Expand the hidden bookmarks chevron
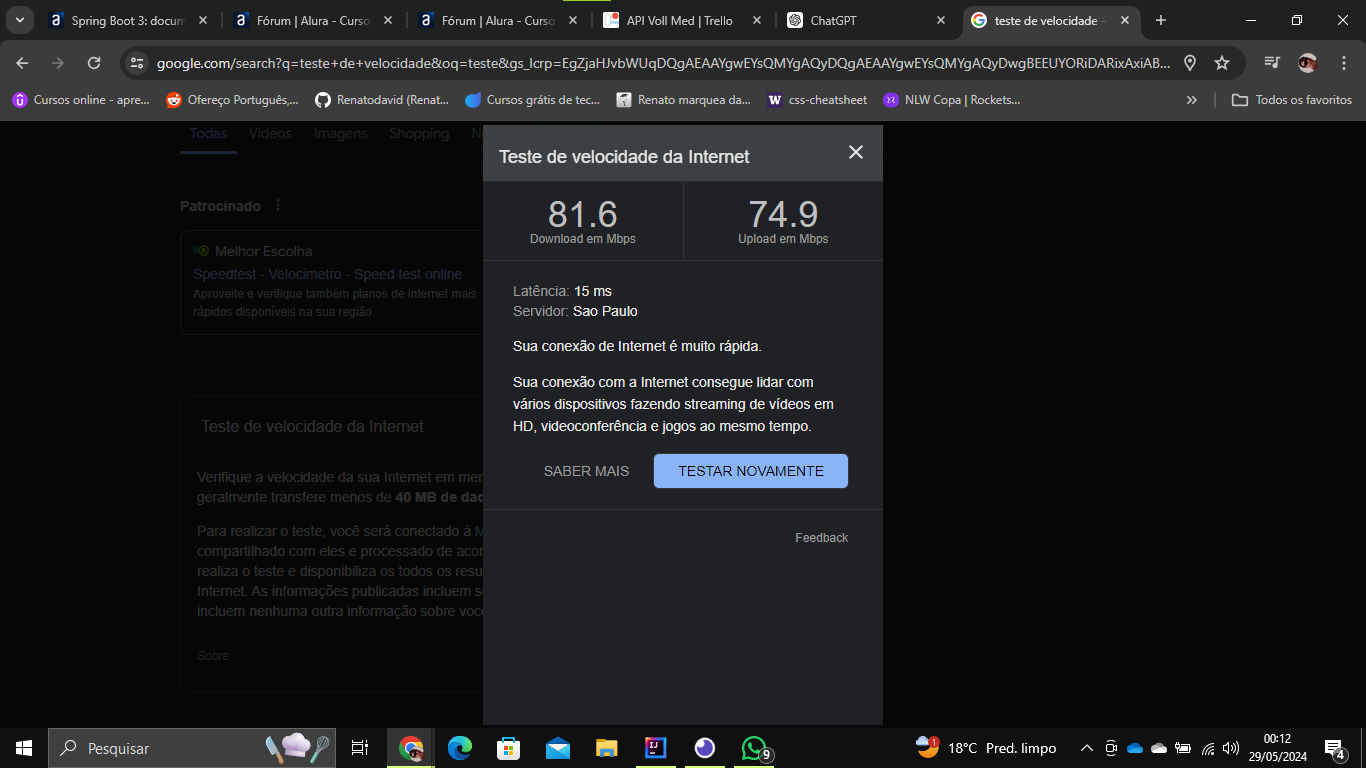This screenshot has height=768, width=1366. (x=1191, y=100)
